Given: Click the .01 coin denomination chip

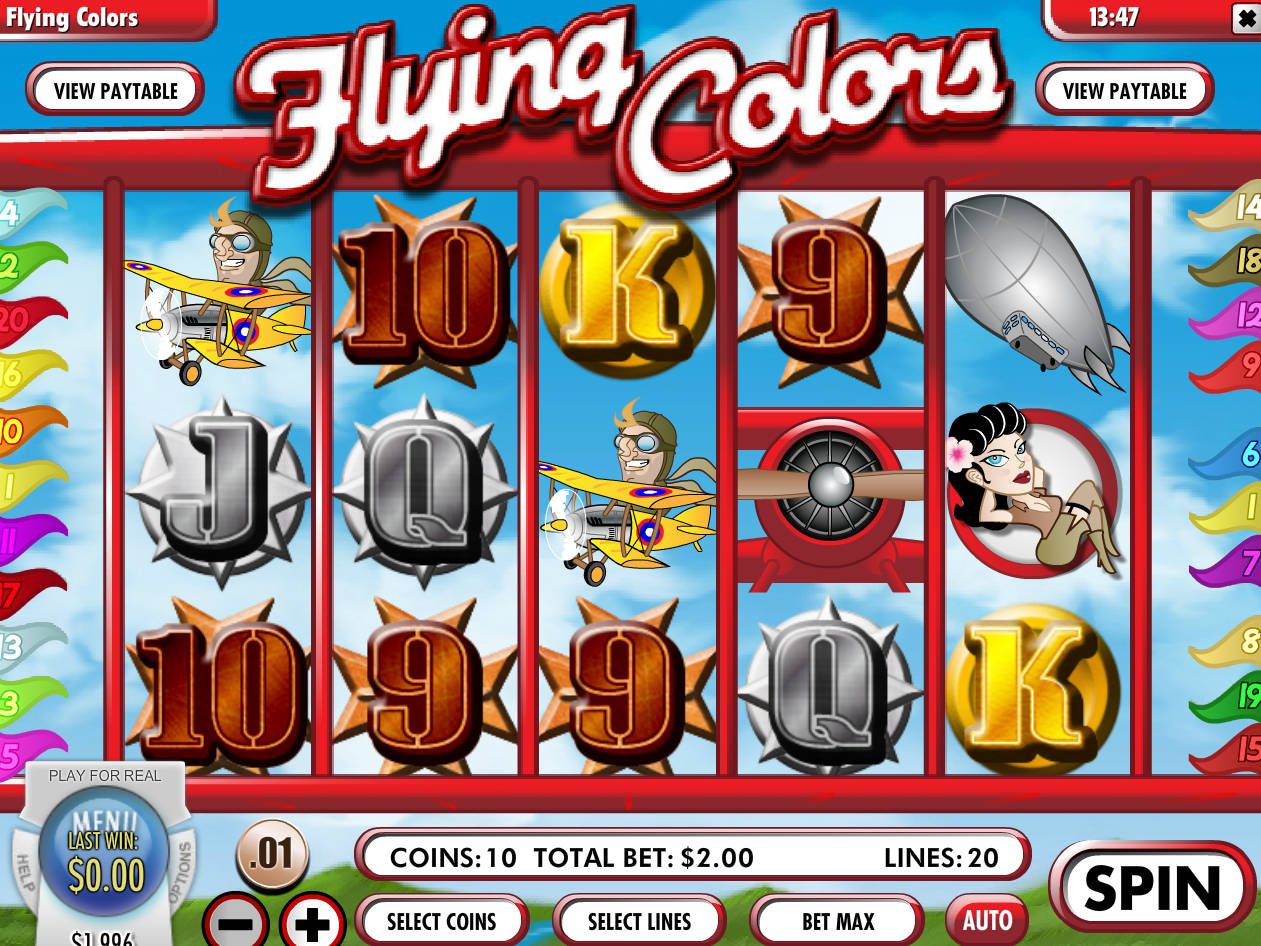Looking at the screenshot, I should pos(272,854).
